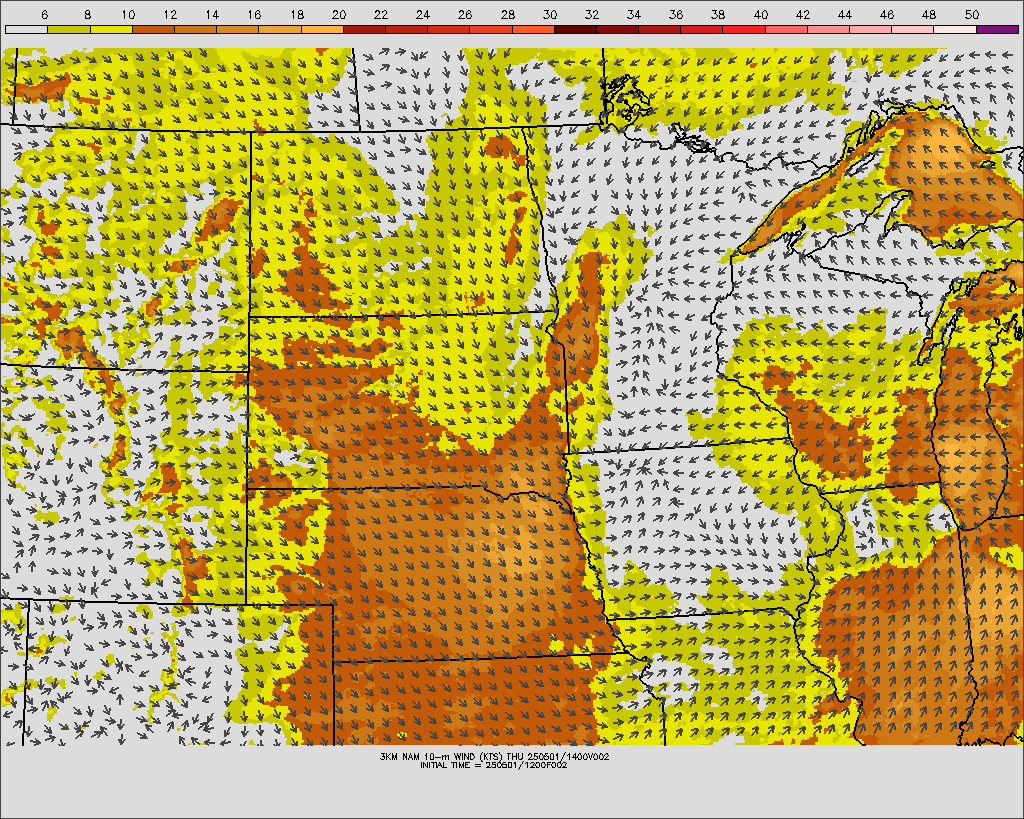Pick the pale pink 46–48 knot swatch
The image size is (1024, 819).
click(913, 29)
